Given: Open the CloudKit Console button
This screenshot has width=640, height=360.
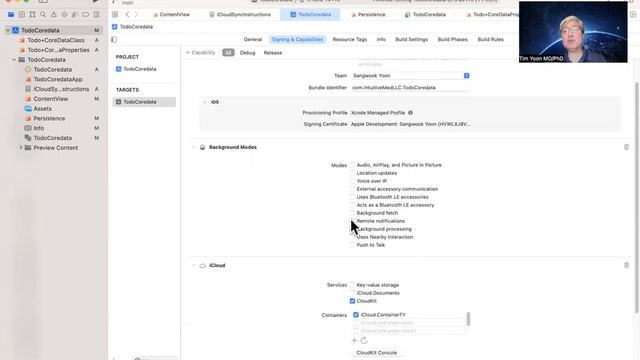Looking at the screenshot, I should pyautogui.click(x=376, y=353).
